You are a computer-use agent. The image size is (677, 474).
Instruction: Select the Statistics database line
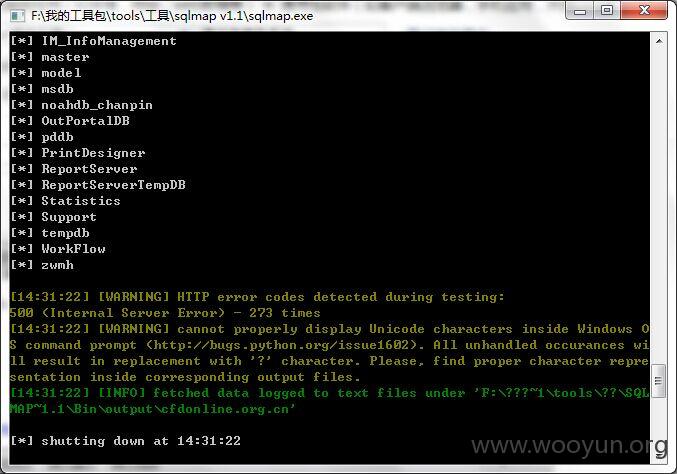(x=65, y=201)
